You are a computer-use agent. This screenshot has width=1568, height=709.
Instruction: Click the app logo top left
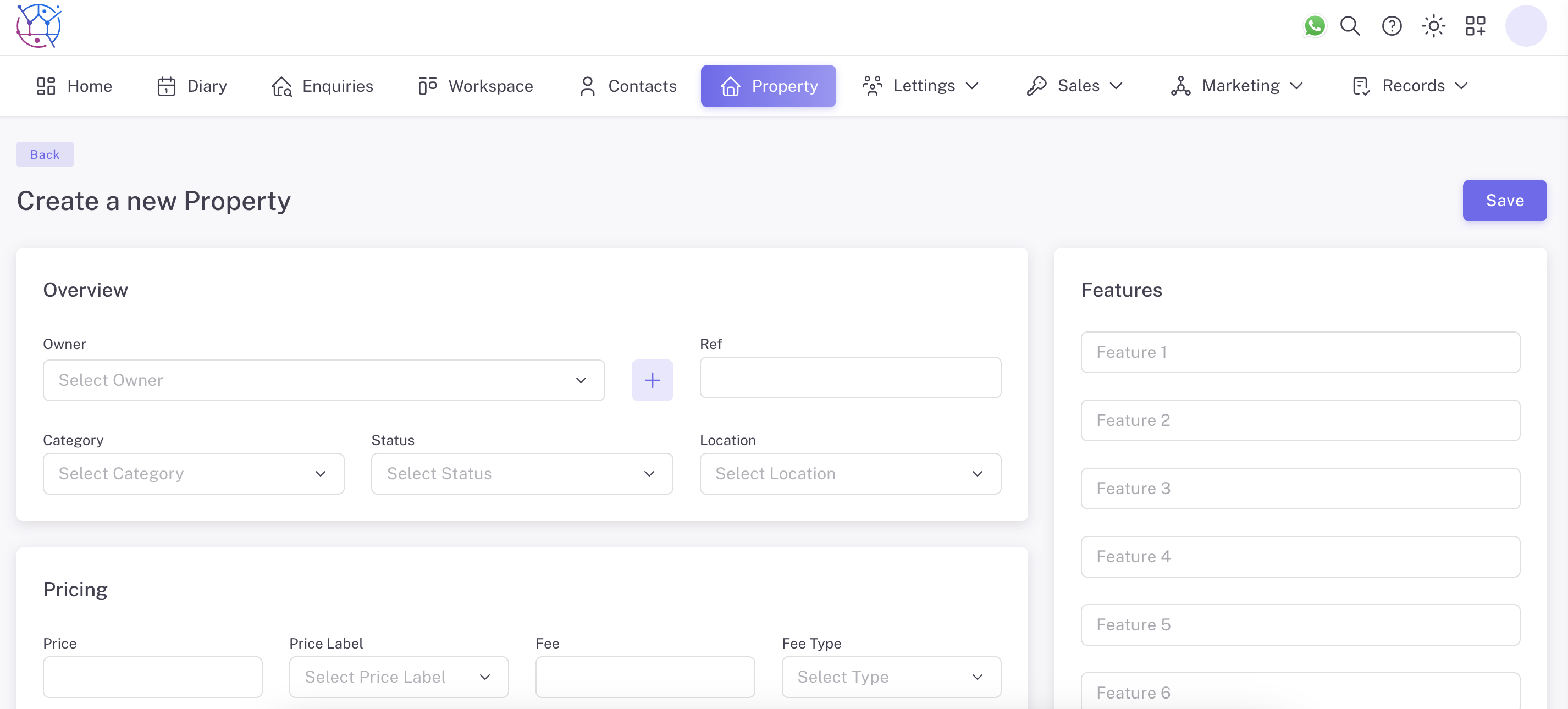[x=39, y=26]
